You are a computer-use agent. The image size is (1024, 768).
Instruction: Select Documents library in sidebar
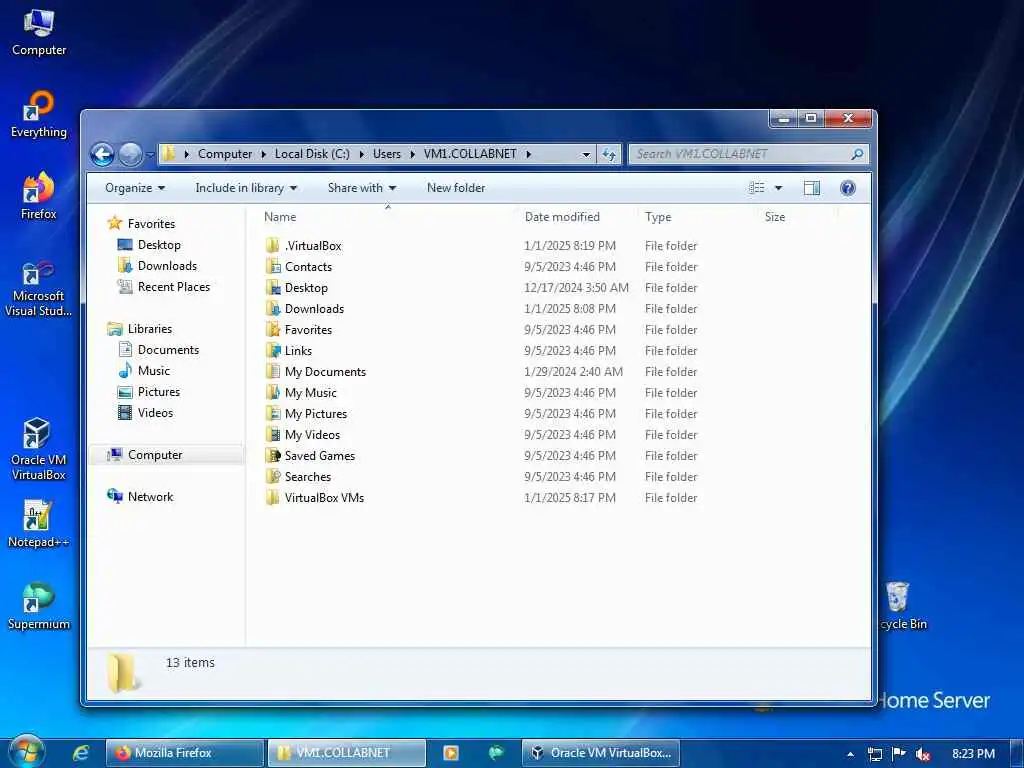(x=168, y=350)
